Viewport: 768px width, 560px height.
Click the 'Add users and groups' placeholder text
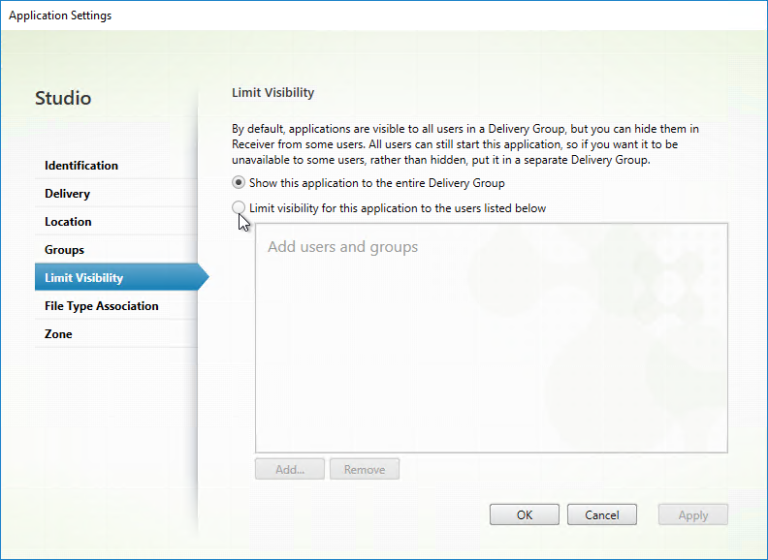[x=342, y=247]
